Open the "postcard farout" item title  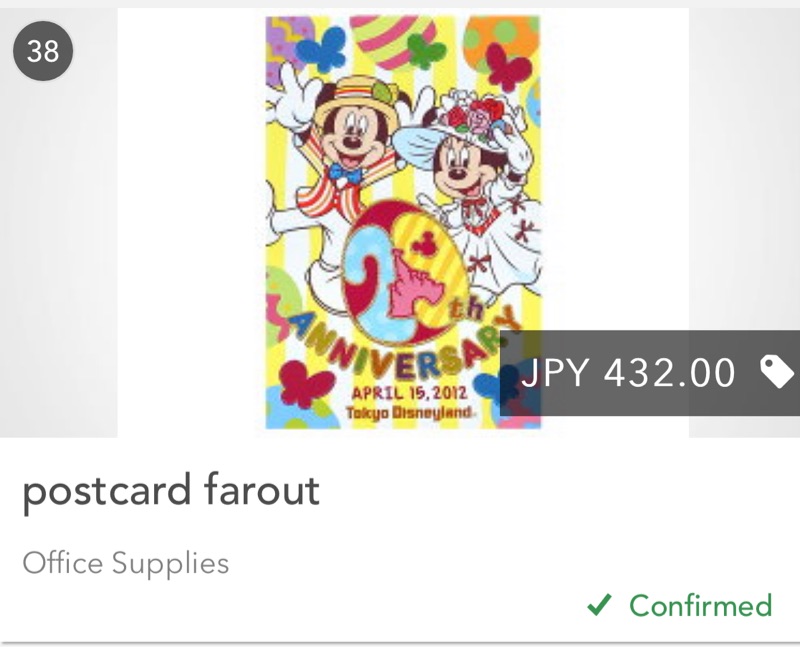pyautogui.click(x=171, y=491)
